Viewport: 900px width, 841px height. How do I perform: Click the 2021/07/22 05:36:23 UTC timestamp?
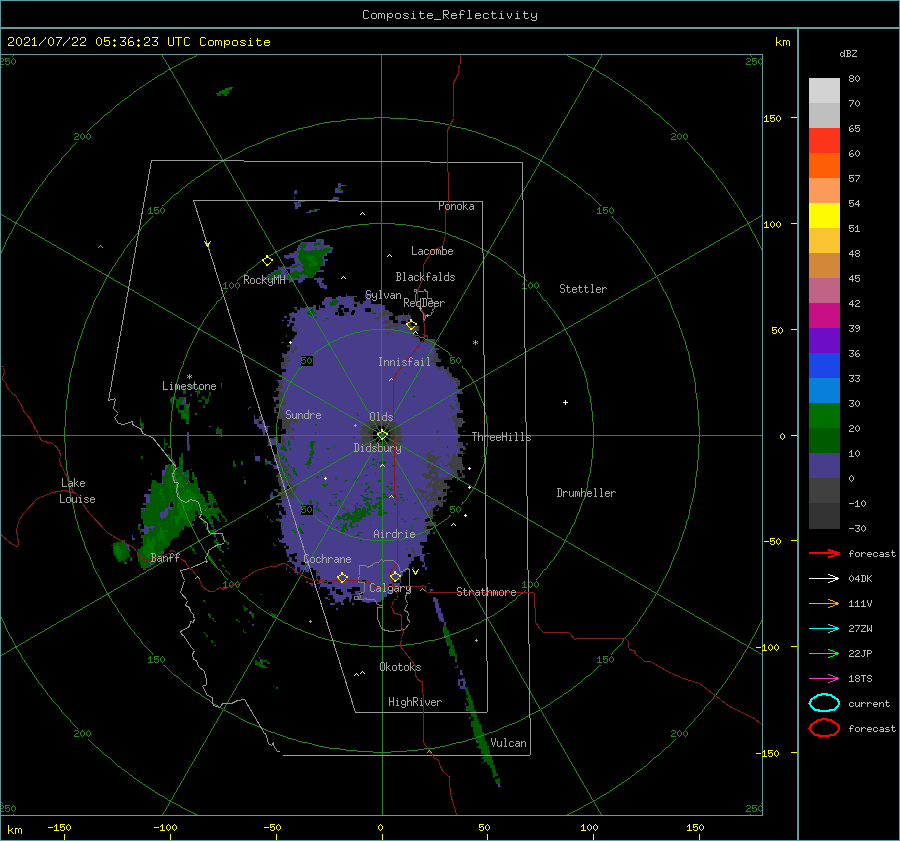coord(99,42)
